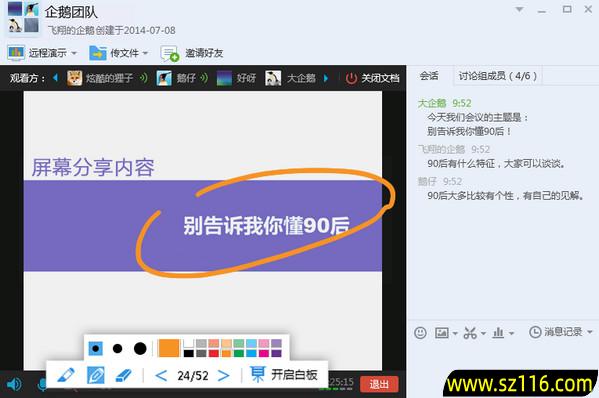Select the largest brush size dot

pyautogui.click(x=140, y=348)
